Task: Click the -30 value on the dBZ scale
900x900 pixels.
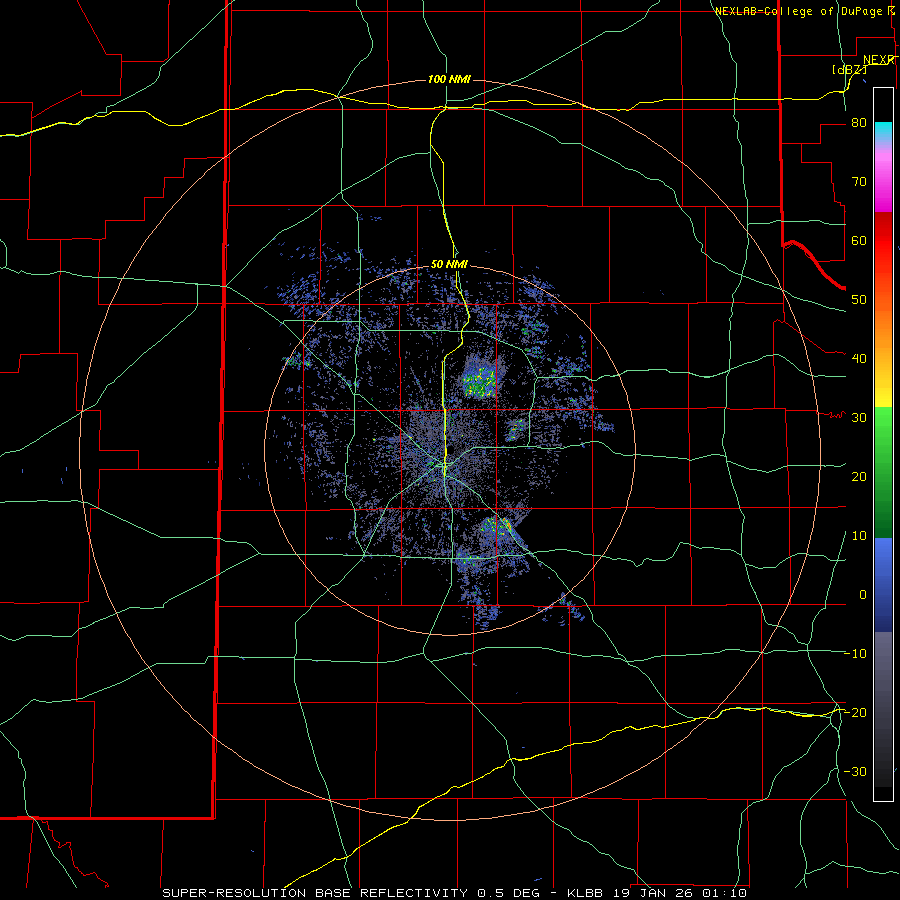Action: [855, 771]
